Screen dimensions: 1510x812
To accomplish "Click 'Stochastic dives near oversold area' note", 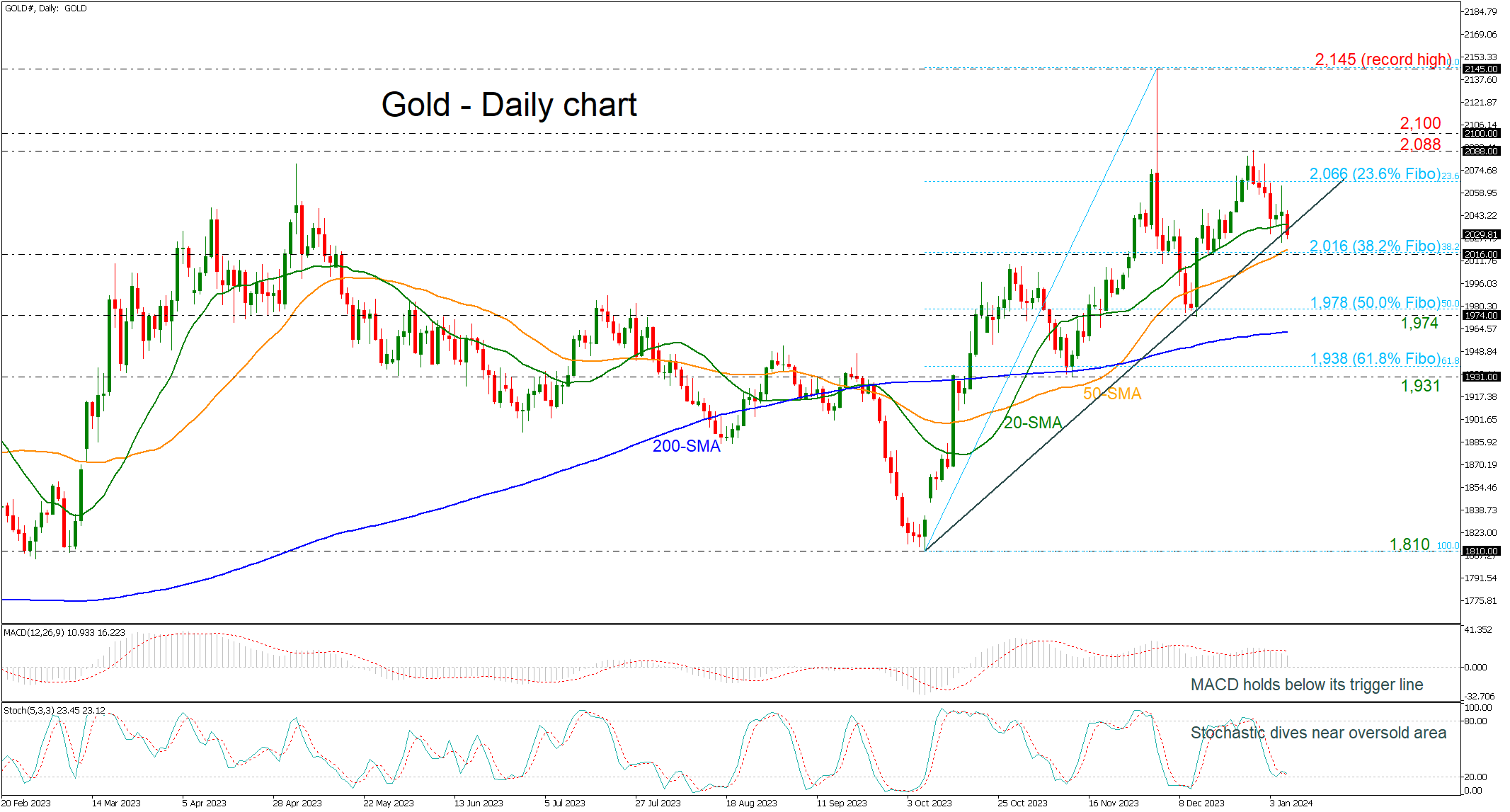I will [x=1317, y=733].
